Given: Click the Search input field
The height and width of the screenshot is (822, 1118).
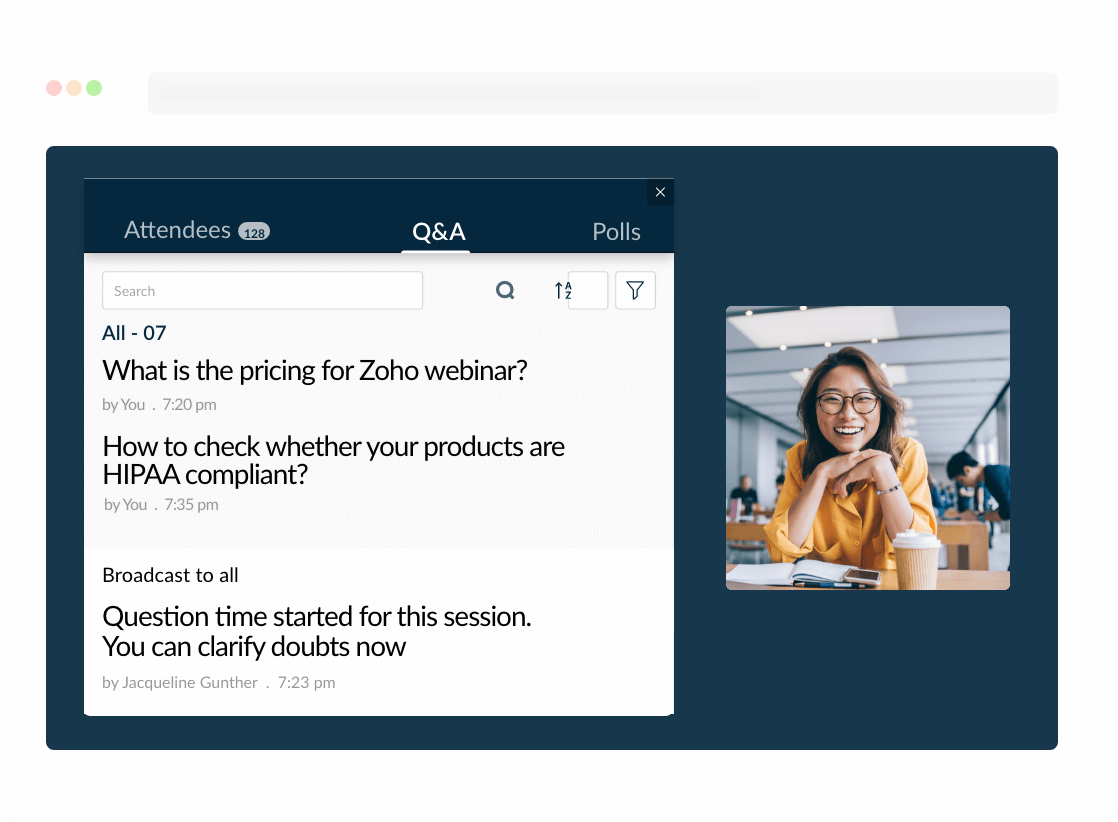Looking at the screenshot, I should tap(262, 291).
